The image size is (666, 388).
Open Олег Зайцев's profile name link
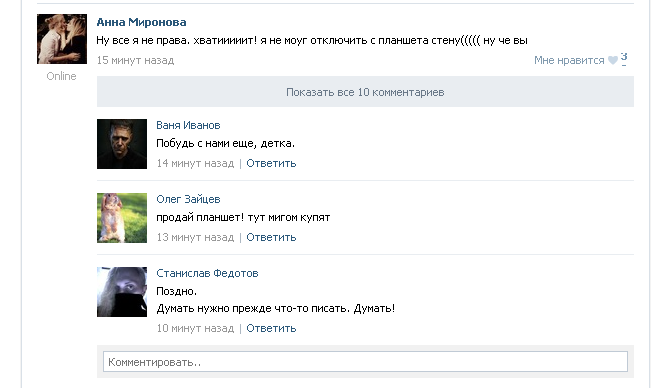[188, 199]
